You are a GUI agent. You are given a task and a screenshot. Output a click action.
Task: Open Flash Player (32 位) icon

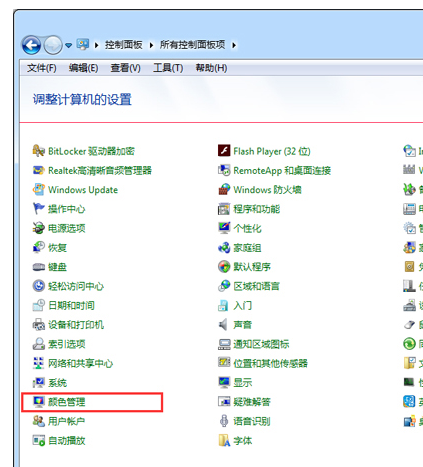tap(224, 151)
